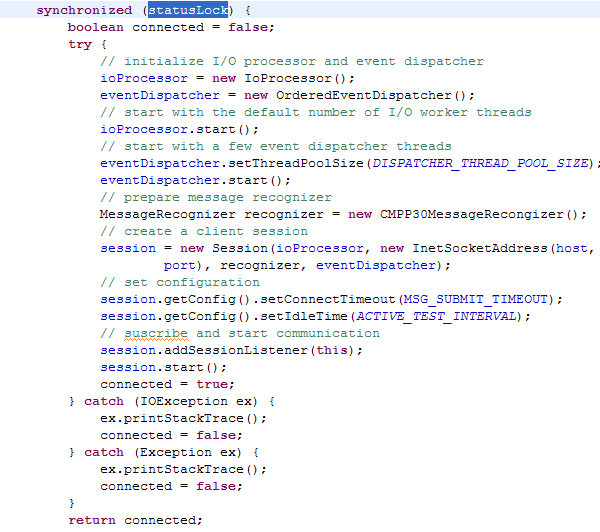Click ACTIVE_TEST_INTERVAL constant
Screen dimensions: 600x532
tap(436, 316)
